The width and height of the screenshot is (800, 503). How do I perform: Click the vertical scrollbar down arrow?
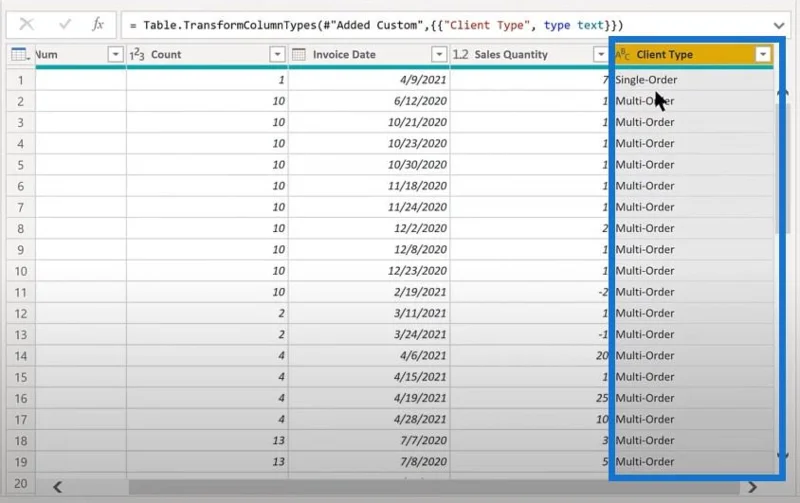point(783,455)
